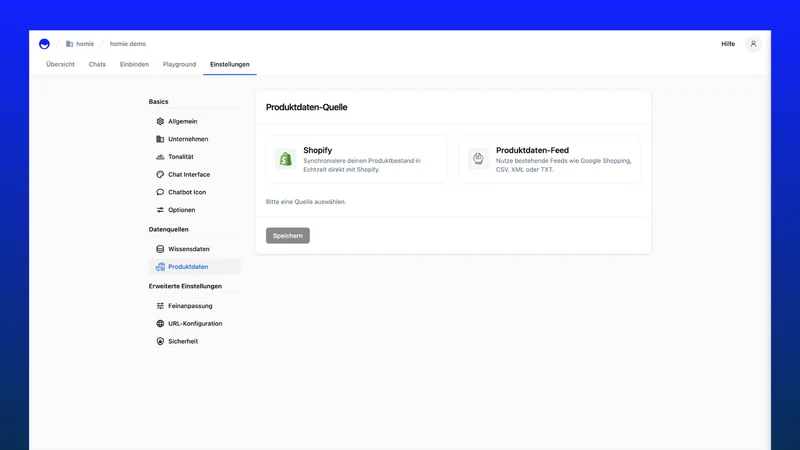Open Hilfe in the top bar

coord(728,44)
